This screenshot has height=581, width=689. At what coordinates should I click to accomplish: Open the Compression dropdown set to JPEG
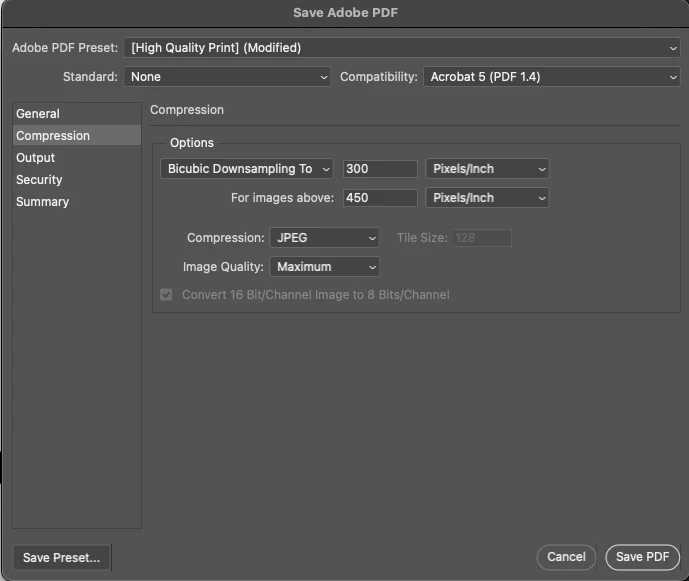coord(324,238)
